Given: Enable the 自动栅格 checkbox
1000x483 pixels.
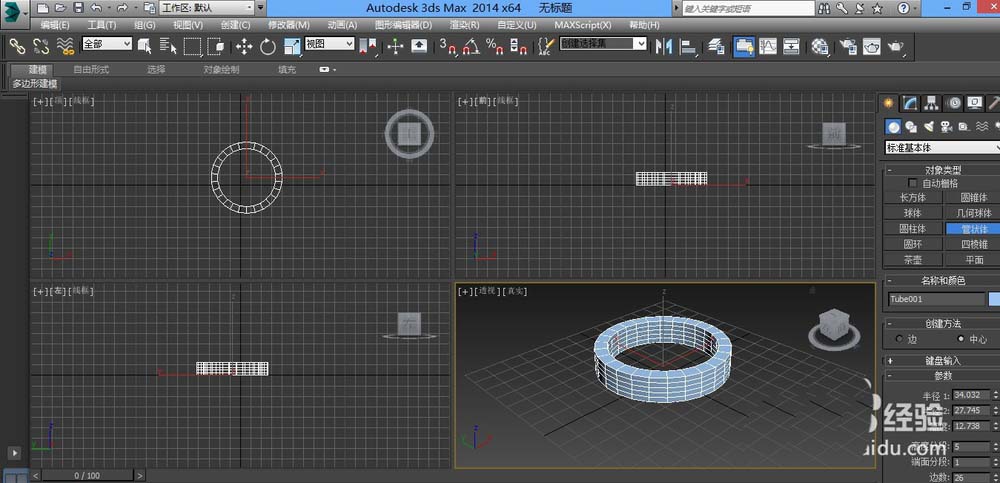Looking at the screenshot, I should click(x=913, y=183).
